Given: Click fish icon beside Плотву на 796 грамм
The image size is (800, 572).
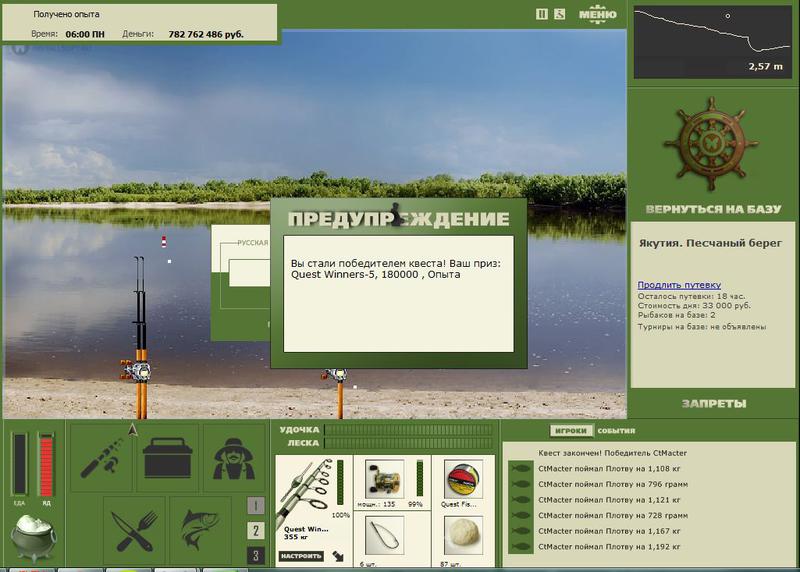Looking at the screenshot, I should [x=520, y=484].
